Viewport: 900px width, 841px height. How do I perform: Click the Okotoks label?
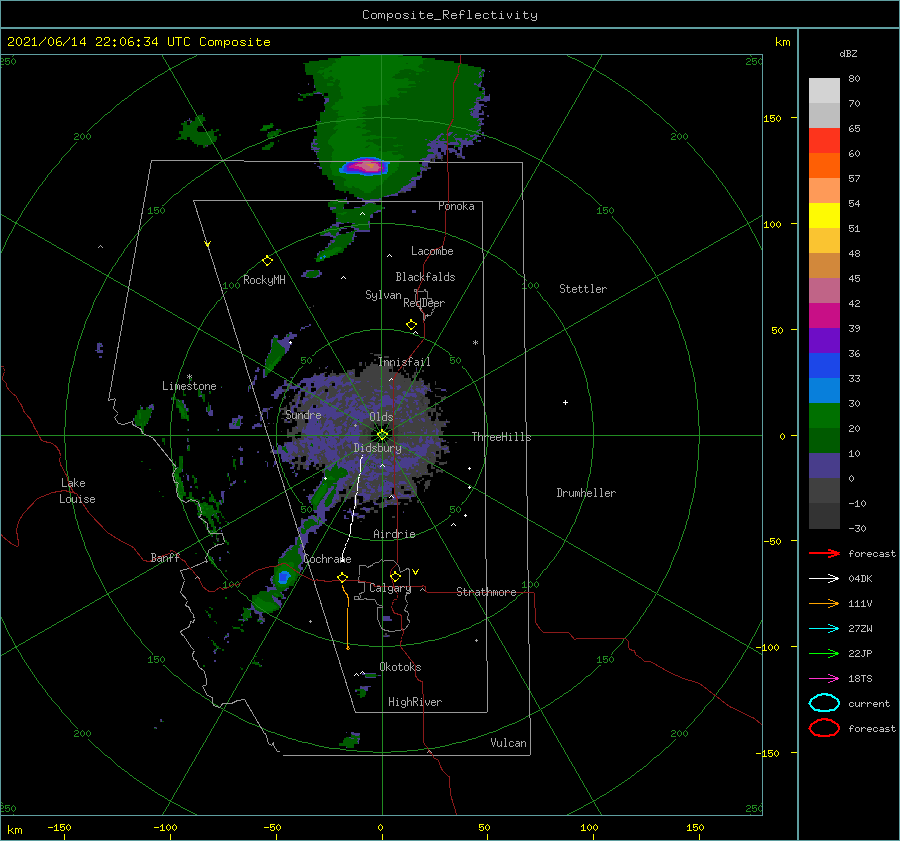400,667
